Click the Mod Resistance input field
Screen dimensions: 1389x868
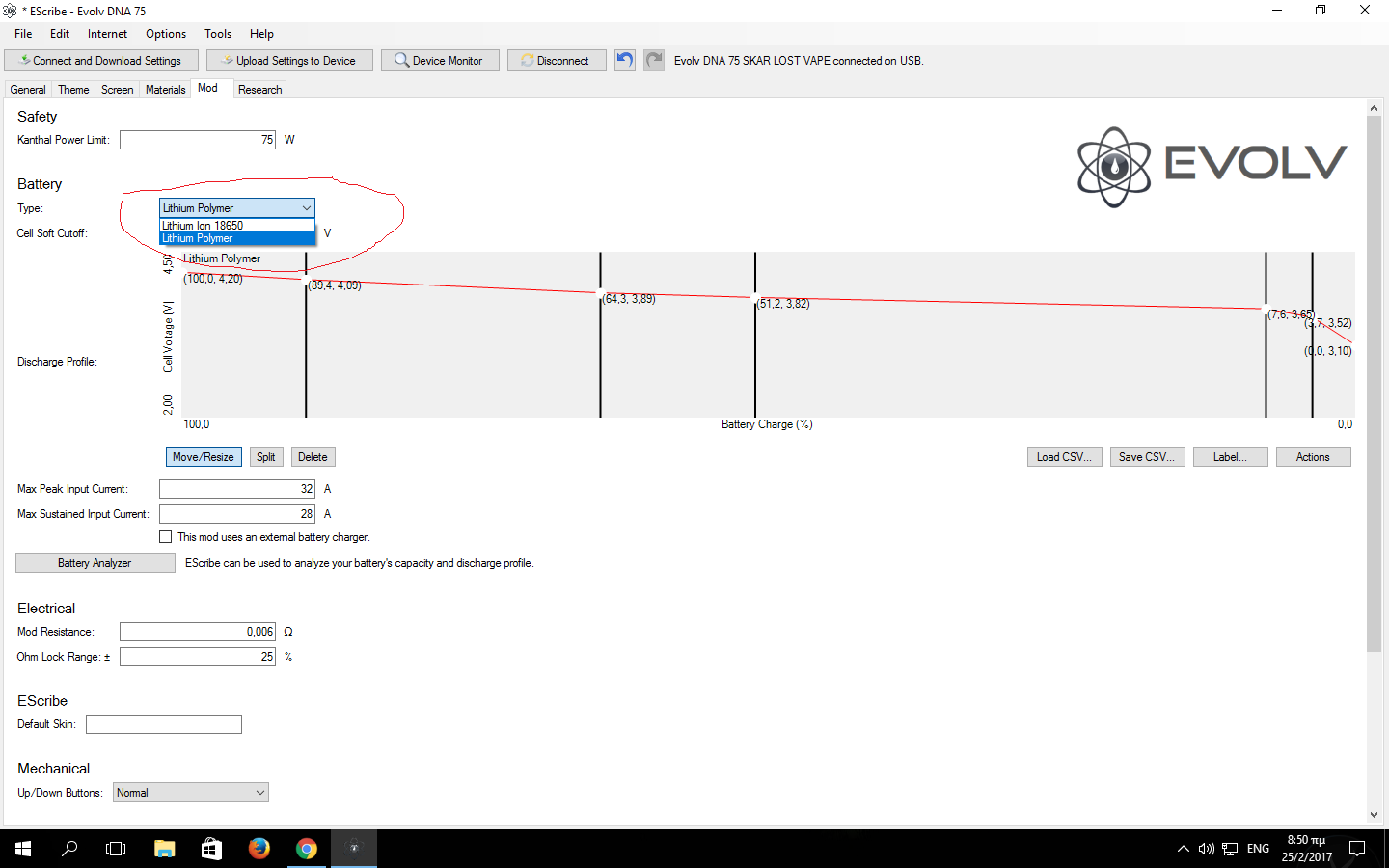pyautogui.click(x=198, y=632)
